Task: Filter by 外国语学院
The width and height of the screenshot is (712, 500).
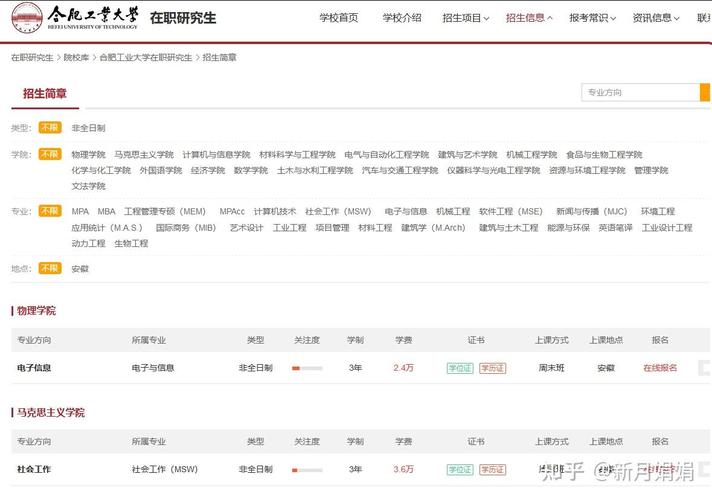Action: coord(161,170)
